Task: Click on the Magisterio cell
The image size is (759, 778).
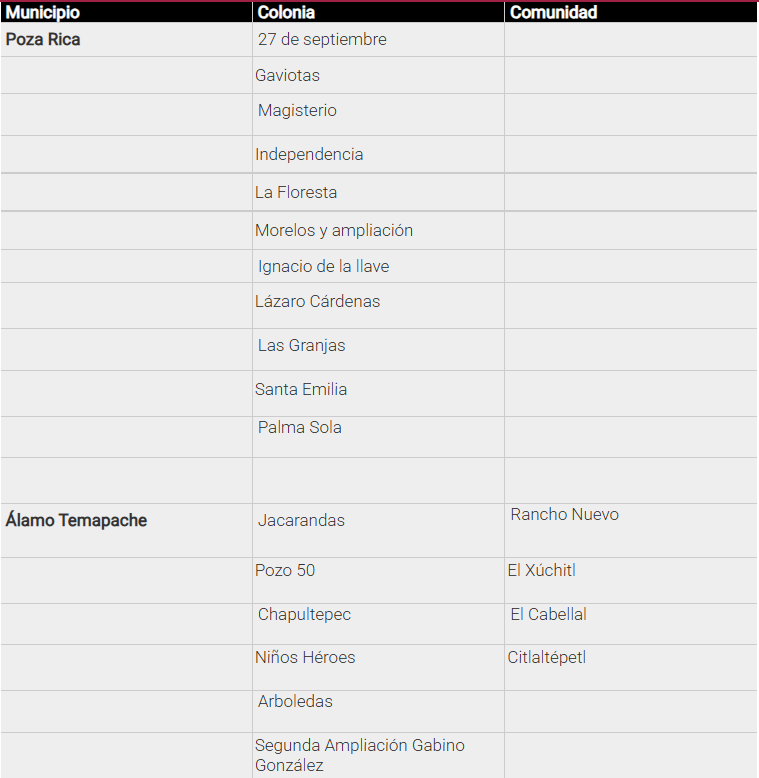Action: click(297, 111)
